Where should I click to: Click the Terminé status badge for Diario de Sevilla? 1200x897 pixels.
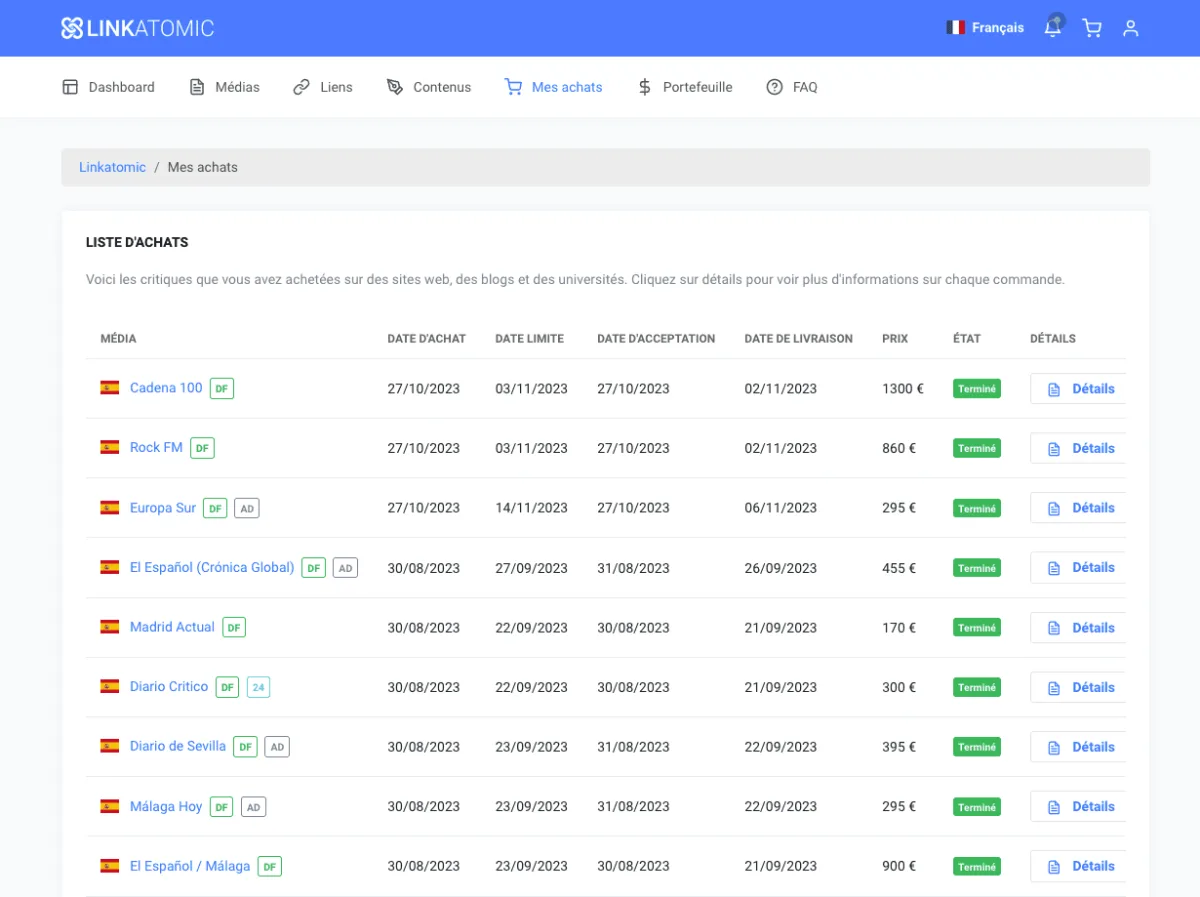click(976, 747)
